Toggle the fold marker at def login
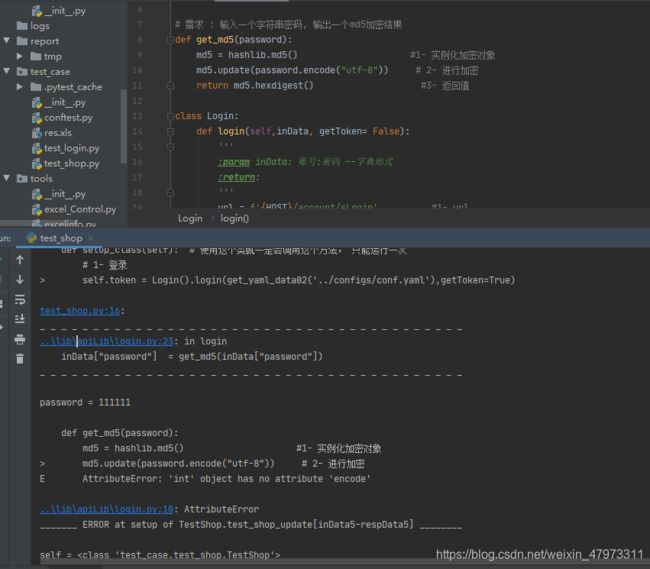This screenshot has height=569, width=650. [x=170, y=131]
